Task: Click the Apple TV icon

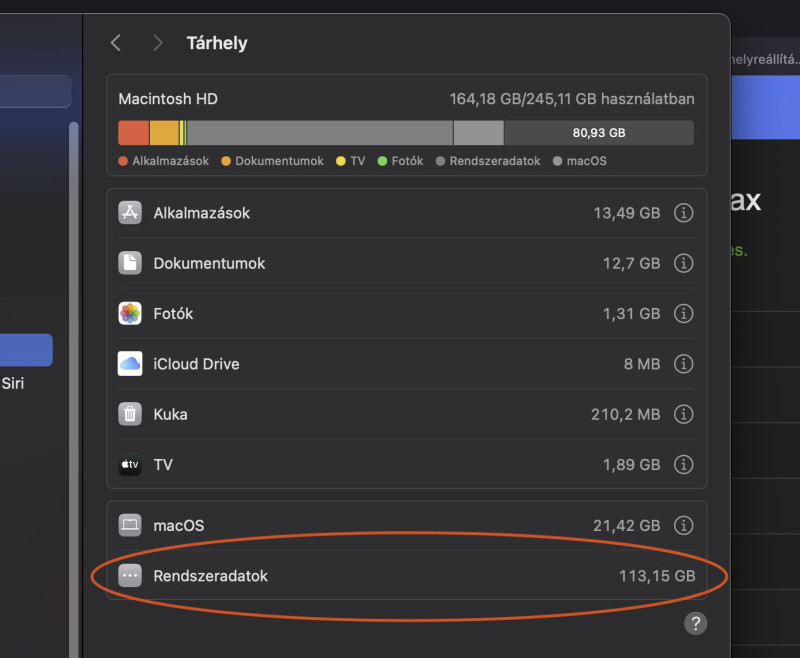Action: (x=130, y=465)
